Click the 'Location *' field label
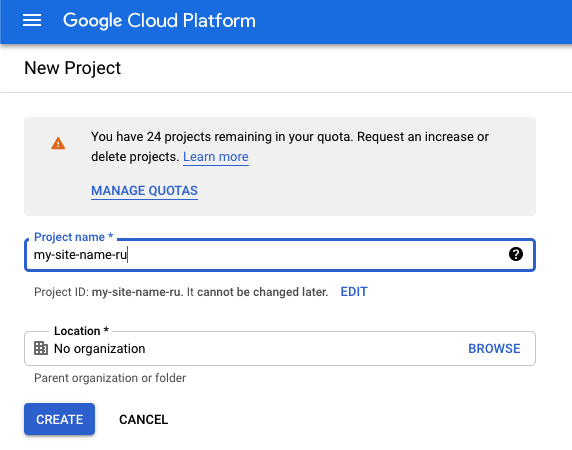The image size is (572, 450). (81, 331)
